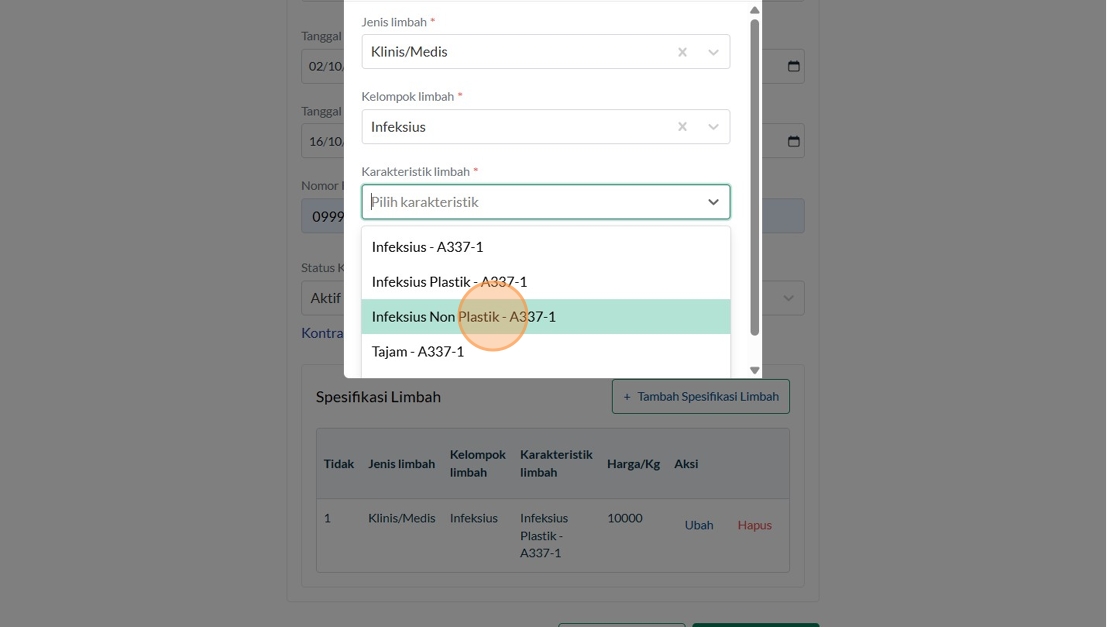Click Ubah on the Klinis/Medis row
The image size is (1120, 627).
[x=699, y=525]
